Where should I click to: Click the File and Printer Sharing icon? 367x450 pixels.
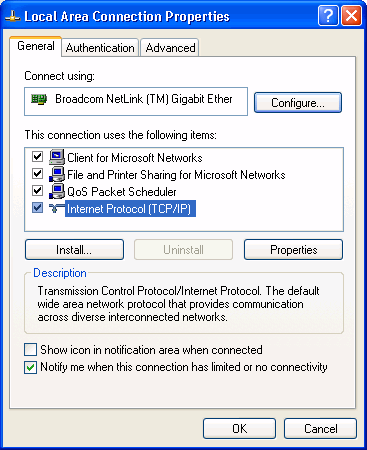click(57, 174)
